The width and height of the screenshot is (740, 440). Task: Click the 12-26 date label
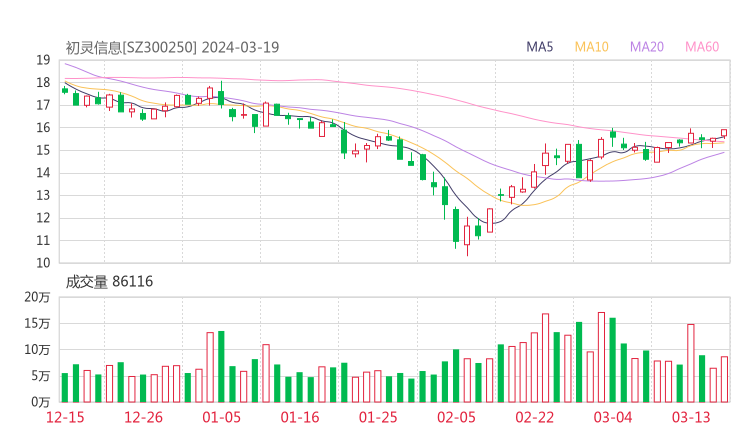[143, 417]
